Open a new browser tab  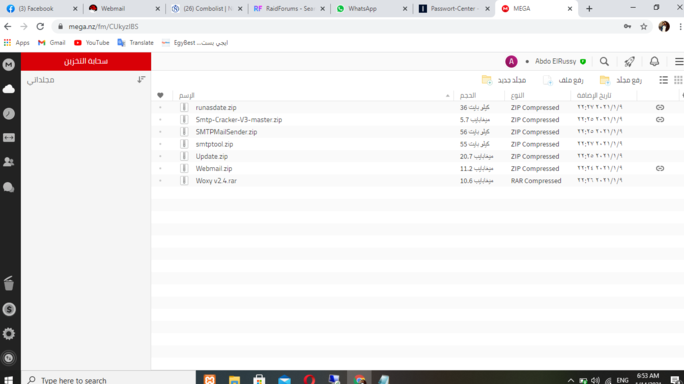[589, 9]
